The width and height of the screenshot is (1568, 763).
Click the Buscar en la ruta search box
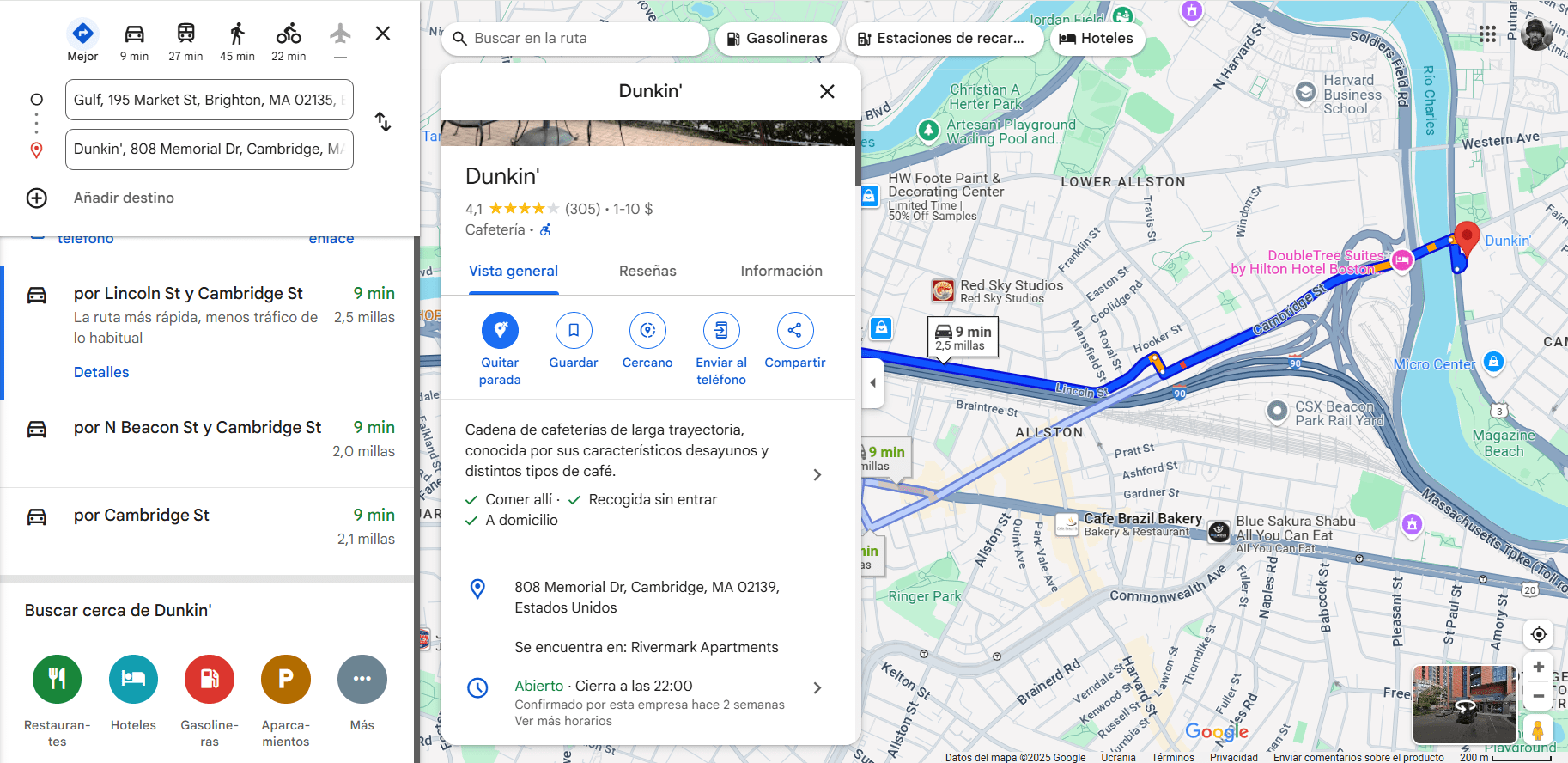click(x=575, y=39)
